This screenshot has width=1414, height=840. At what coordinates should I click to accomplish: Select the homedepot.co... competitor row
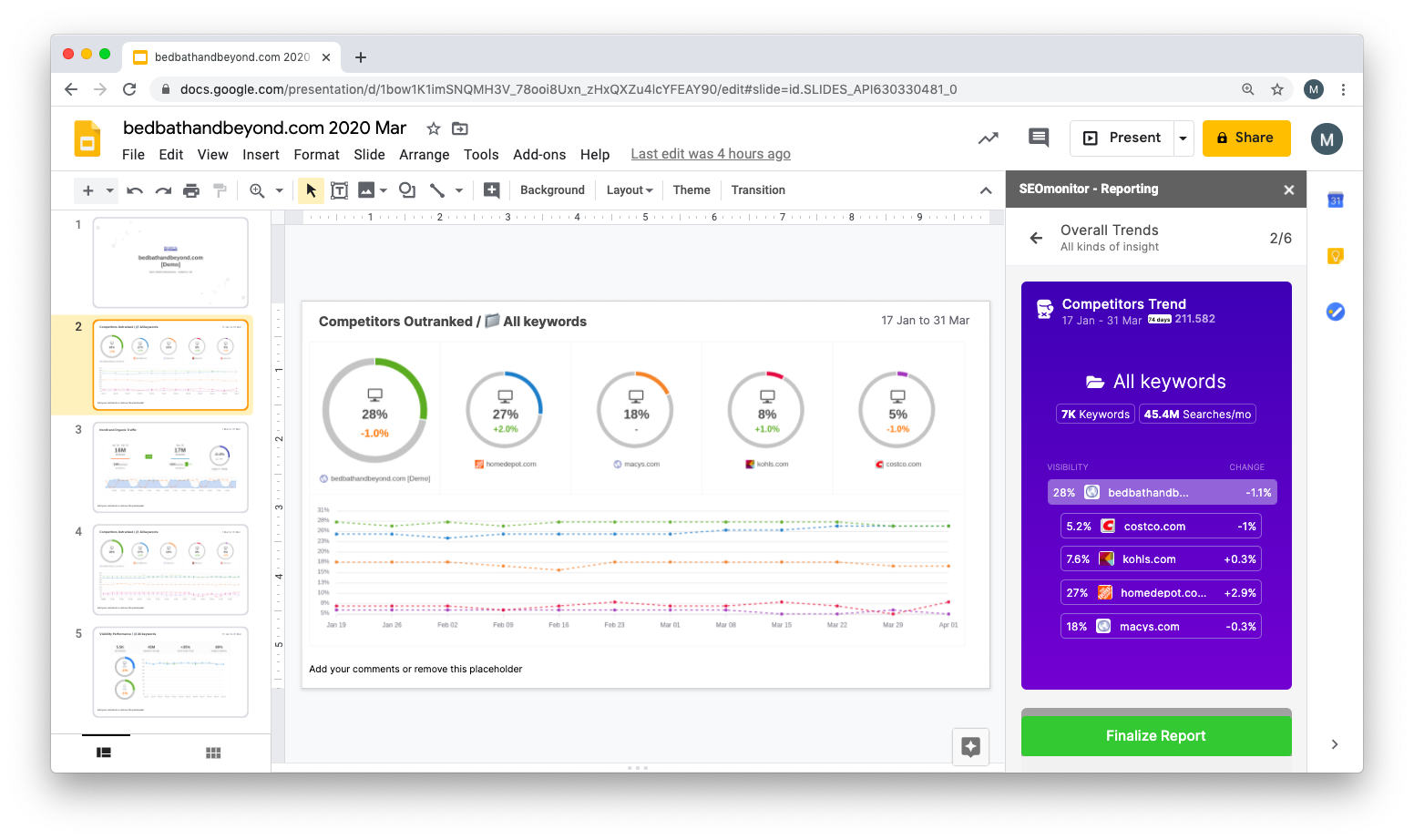1161,593
